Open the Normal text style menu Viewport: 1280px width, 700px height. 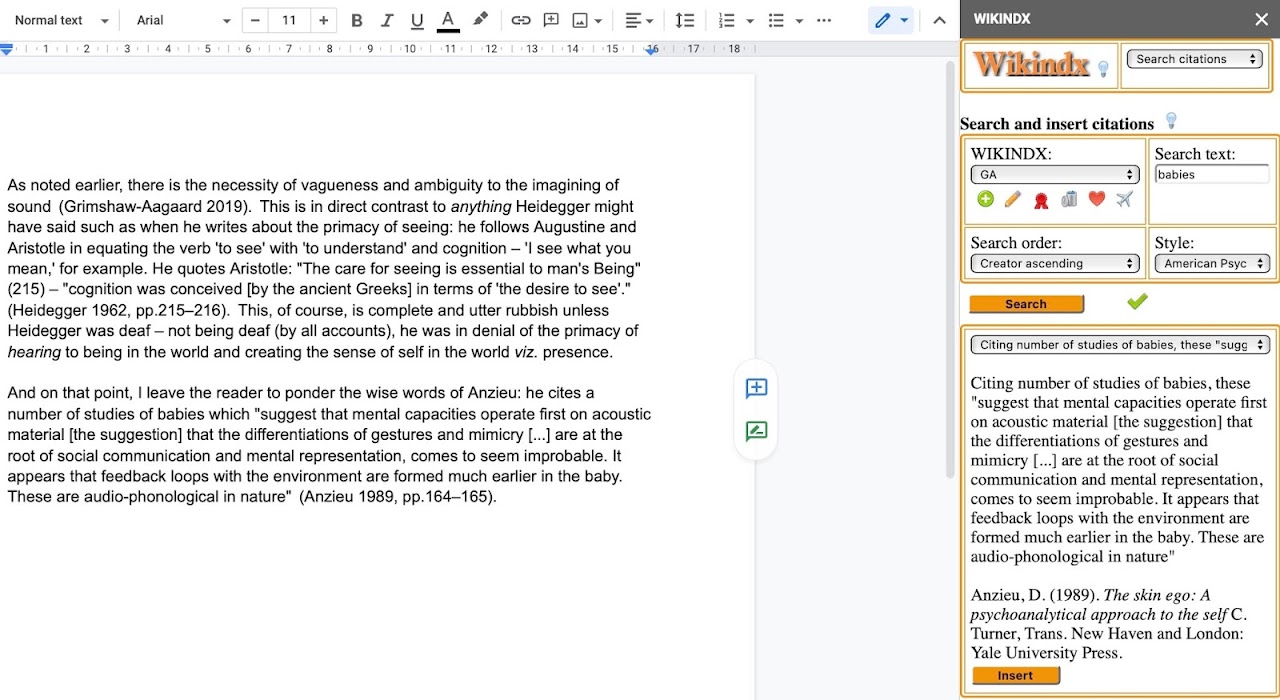pyautogui.click(x=61, y=20)
